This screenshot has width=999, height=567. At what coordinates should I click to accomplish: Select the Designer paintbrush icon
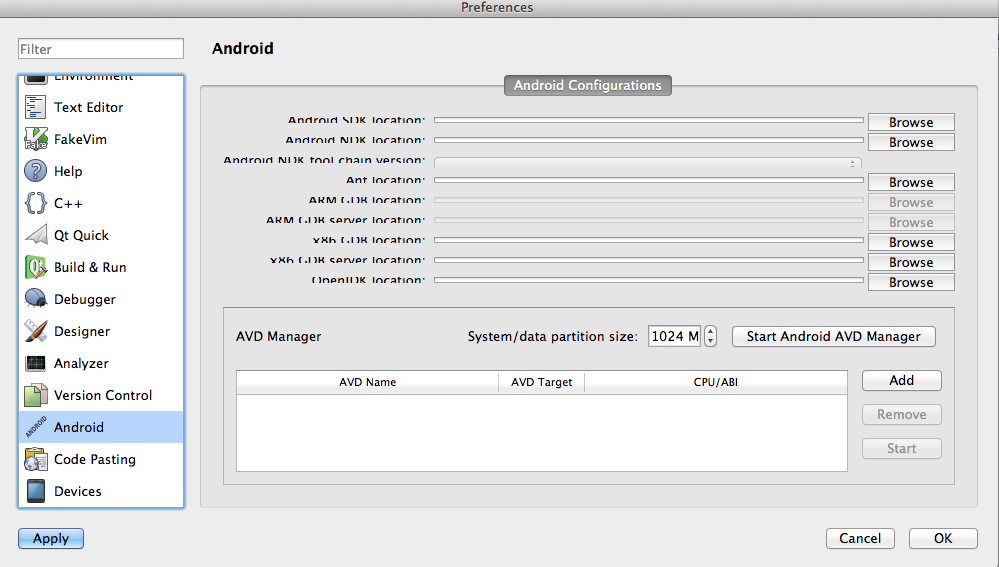[x=36, y=331]
